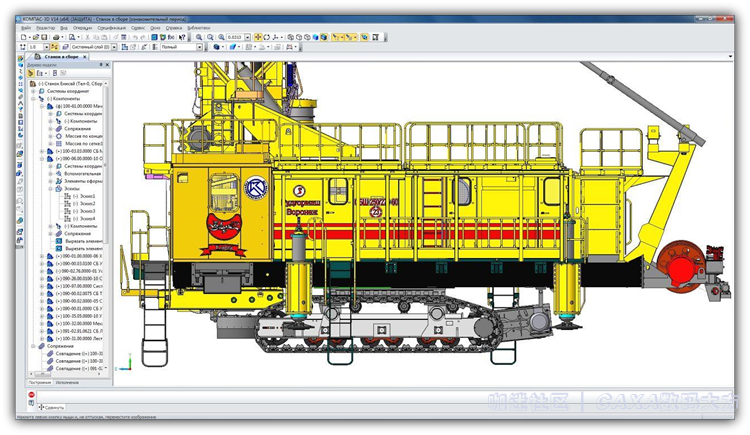Switch to the Построение tab
Viewport: 750px width, 435px height.
click(40, 382)
